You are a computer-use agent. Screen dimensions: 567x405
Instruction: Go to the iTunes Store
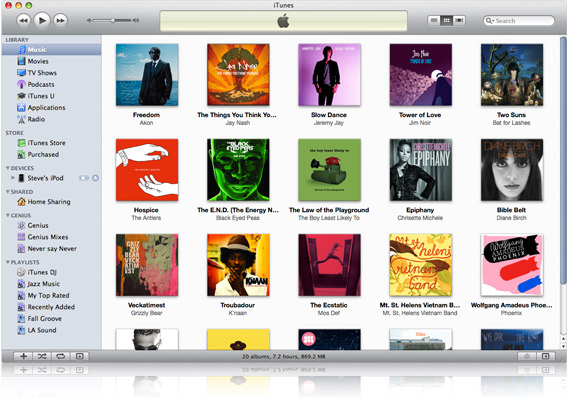click(52, 143)
